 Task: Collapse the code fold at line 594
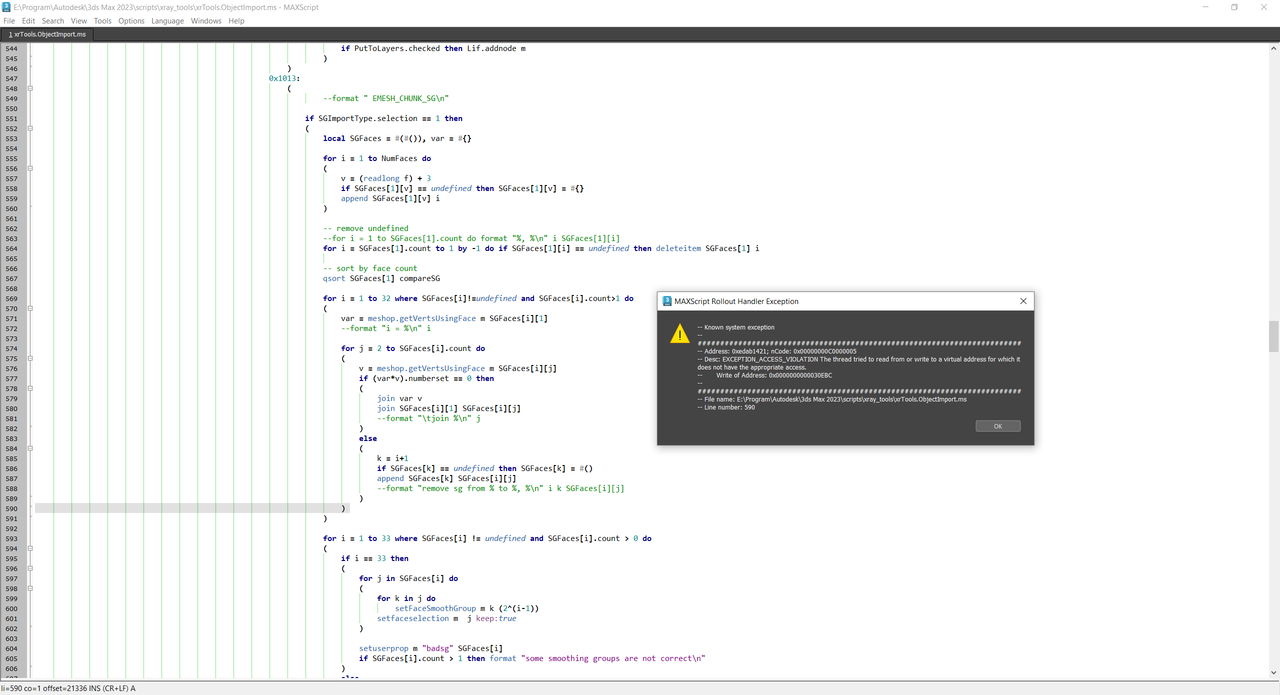coord(30,548)
